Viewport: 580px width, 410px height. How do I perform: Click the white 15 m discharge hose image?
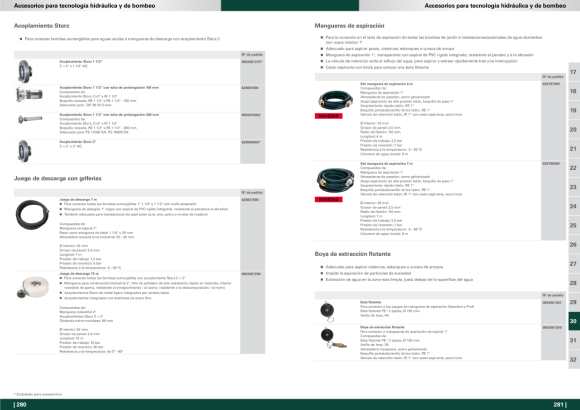pyautogui.click(x=33, y=287)
